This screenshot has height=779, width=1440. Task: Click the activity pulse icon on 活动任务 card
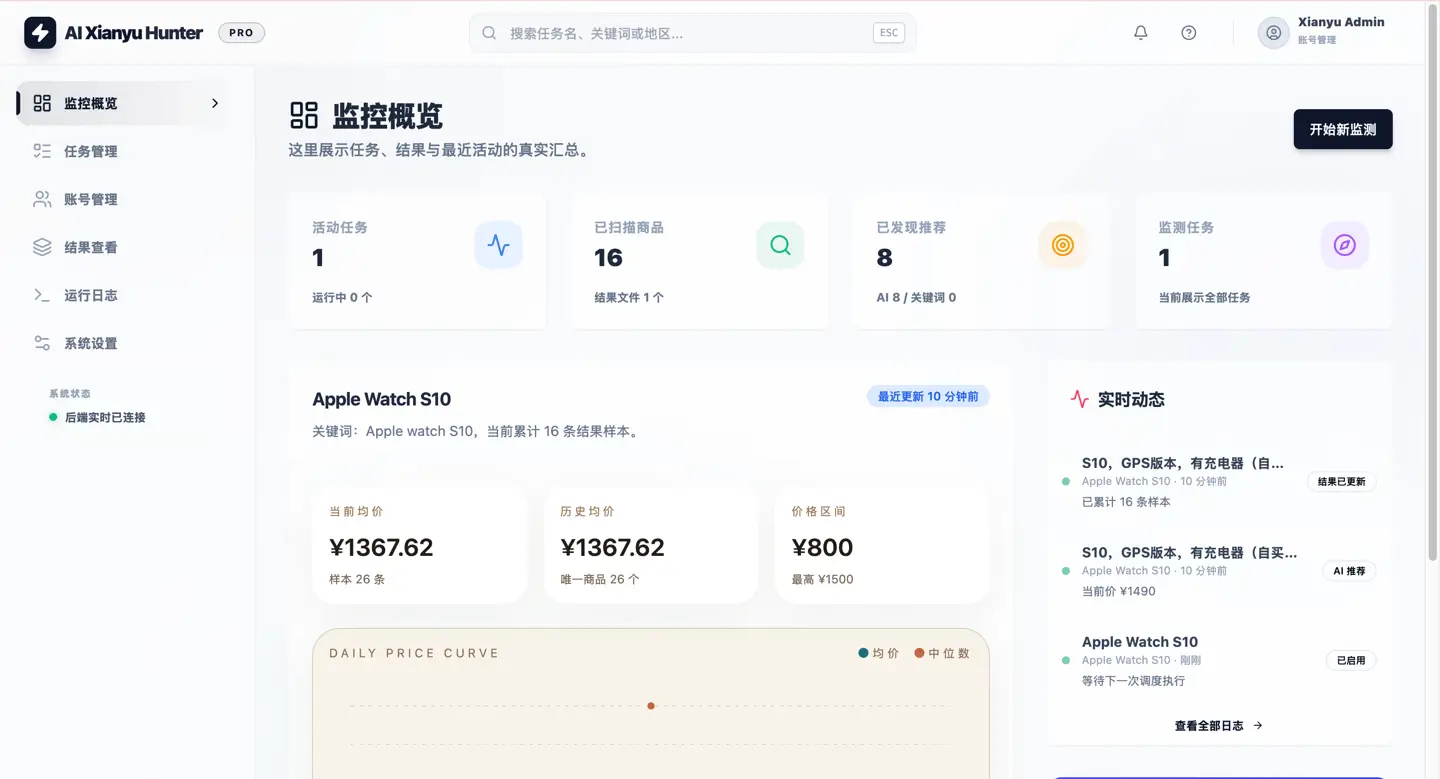pyautogui.click(x=498, y=244)
